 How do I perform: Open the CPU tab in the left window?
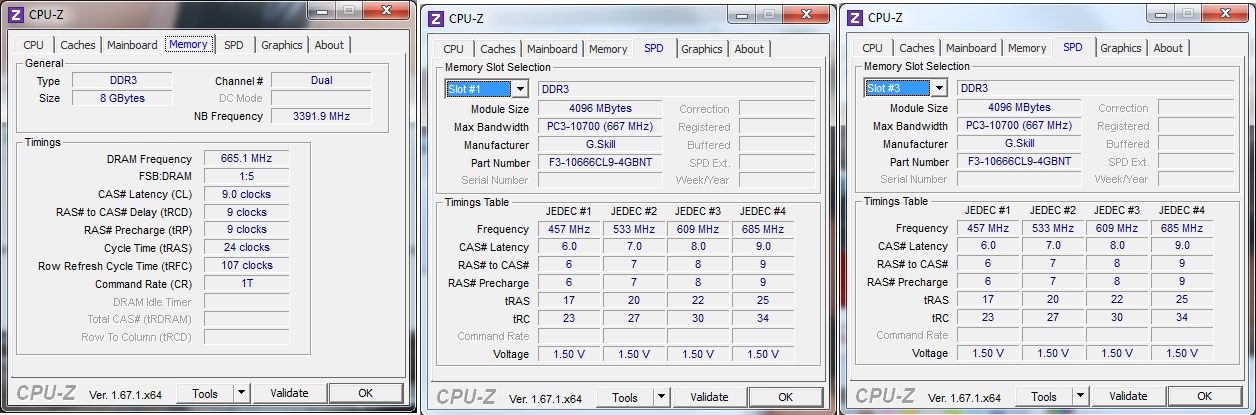(x=33, y=45)
